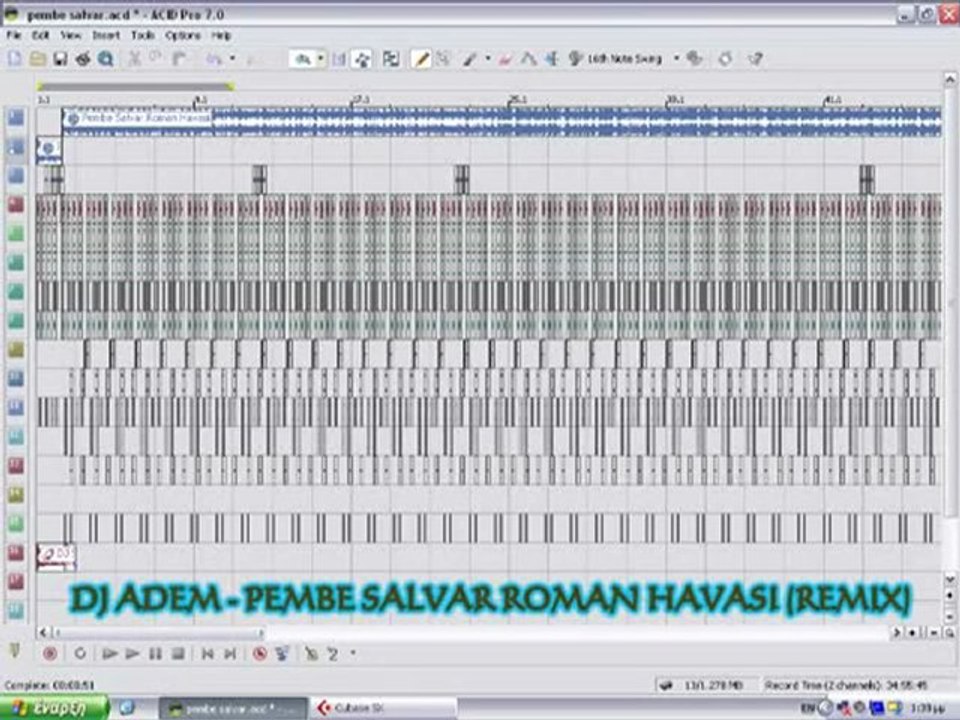The height and width of the screenshot is (720, 960).
Task: Click the small event on the second track
Action: (48, 149)
